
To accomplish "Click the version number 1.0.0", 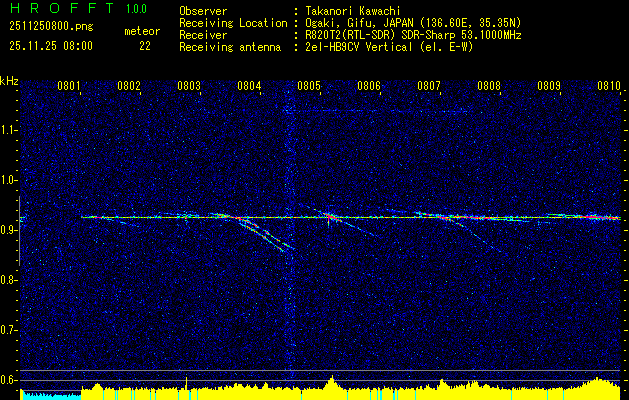I will pyautogui.click(x=136, y=9).
